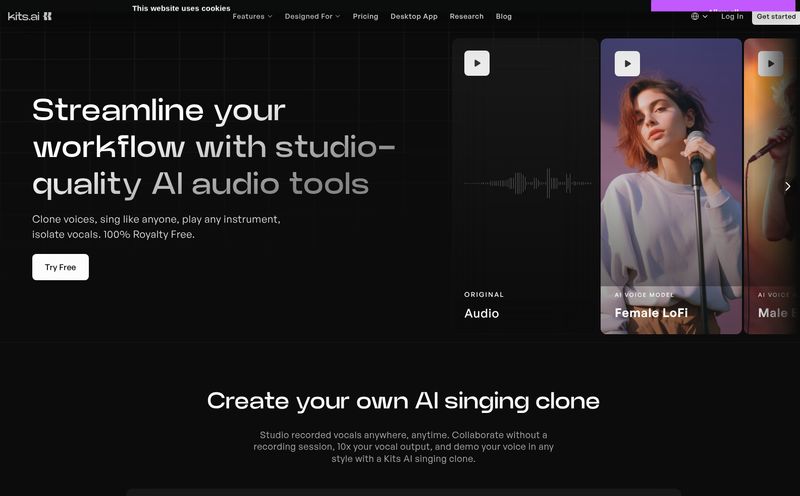
Task: Play the Male voice model sample
Action: pos(770,64)
